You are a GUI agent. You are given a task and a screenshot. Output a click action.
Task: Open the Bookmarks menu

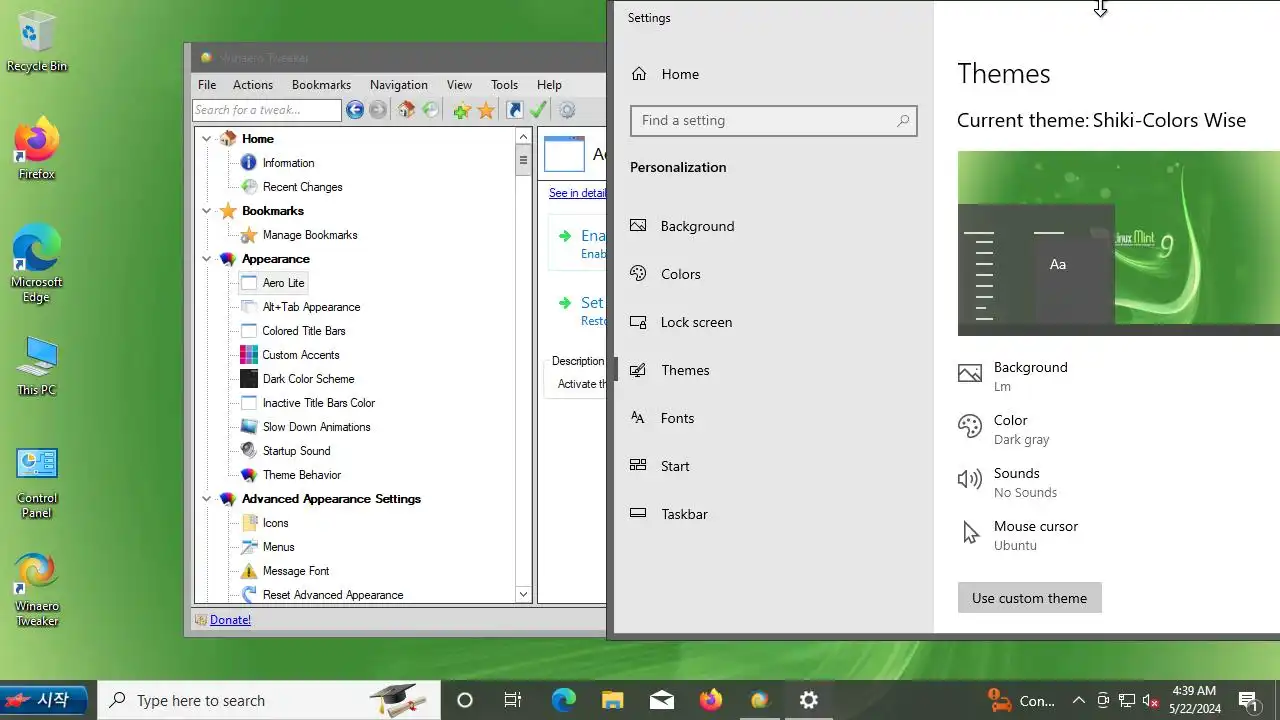tap(321, 85)
